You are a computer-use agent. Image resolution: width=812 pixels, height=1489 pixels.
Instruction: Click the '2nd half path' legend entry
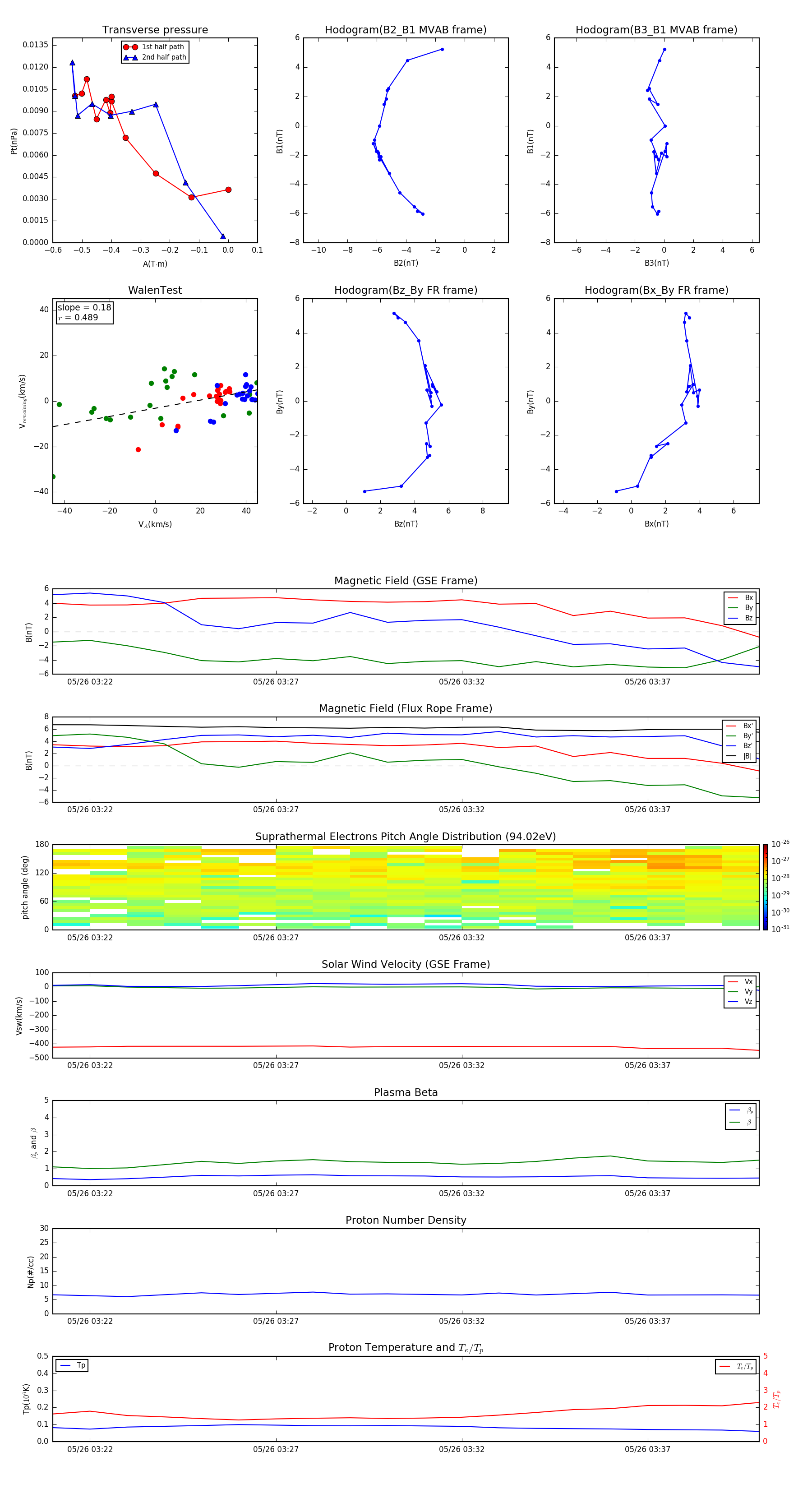(x=154, y=57)
